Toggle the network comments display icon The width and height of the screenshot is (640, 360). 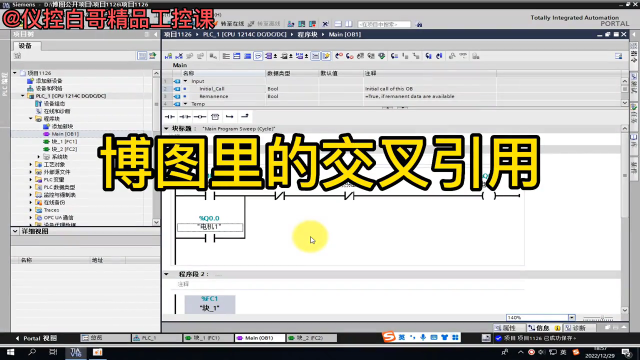258,56
